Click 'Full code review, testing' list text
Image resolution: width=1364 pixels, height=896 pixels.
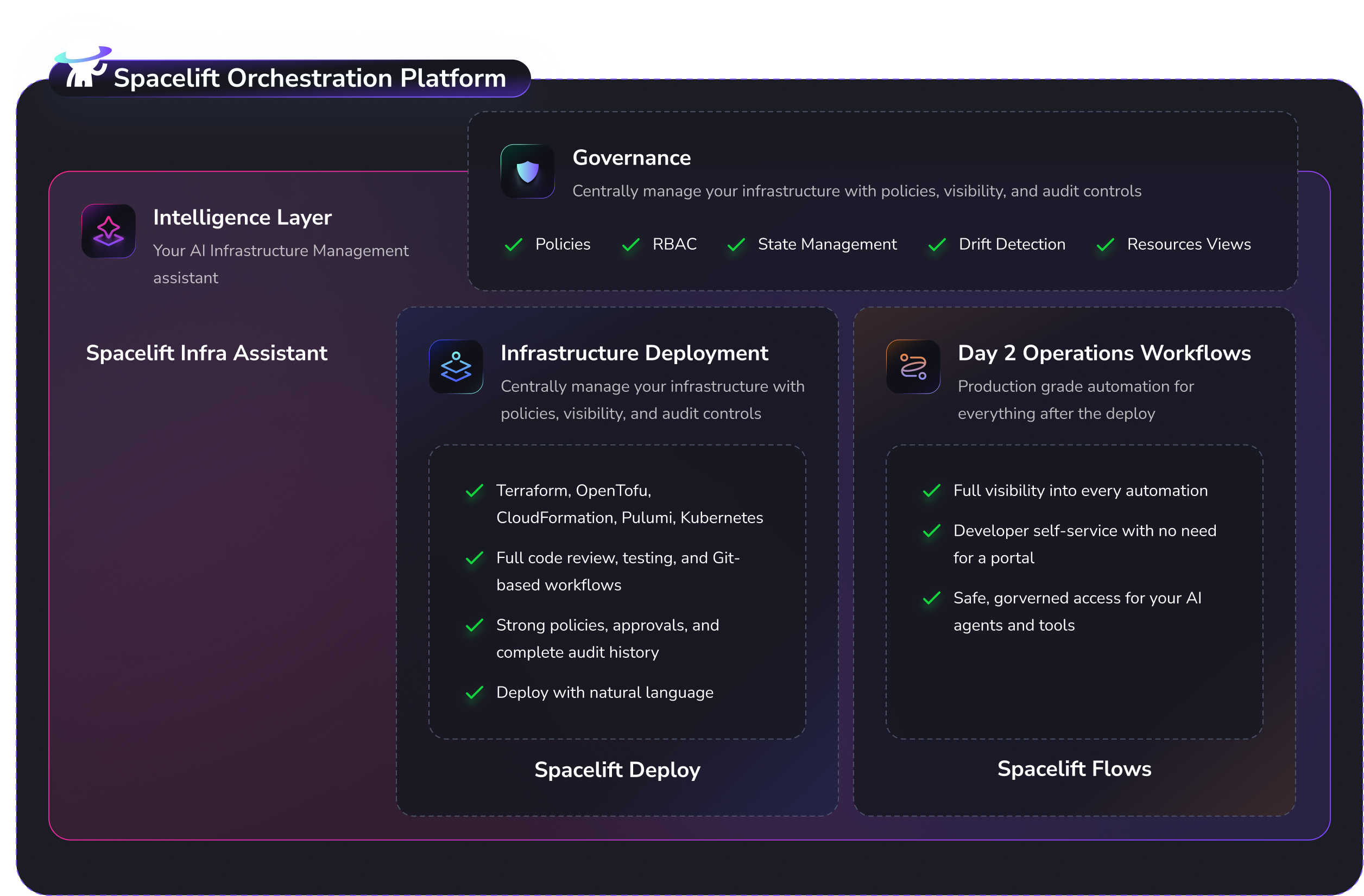point(618,571)
